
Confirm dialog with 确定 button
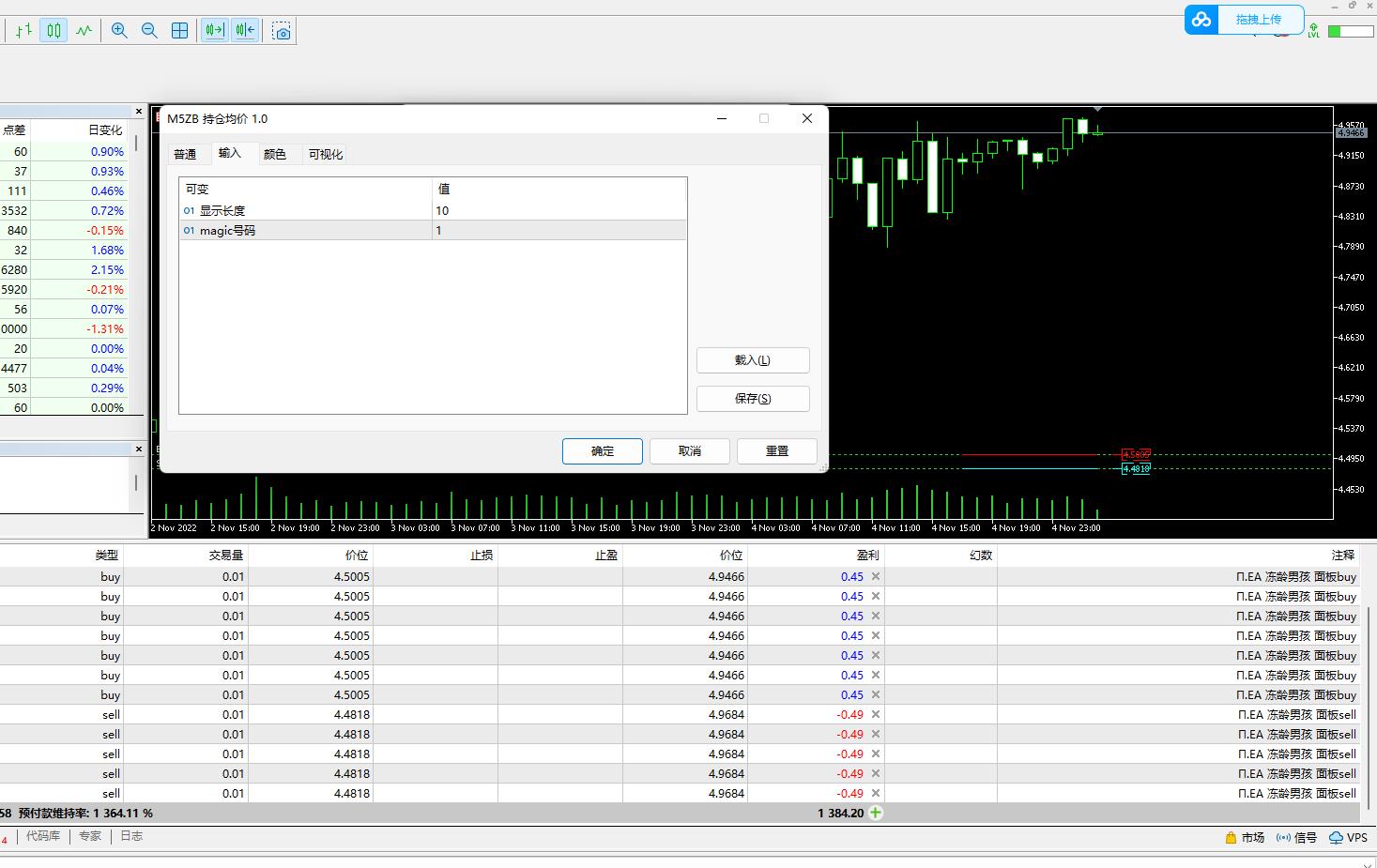pos(603,451)
